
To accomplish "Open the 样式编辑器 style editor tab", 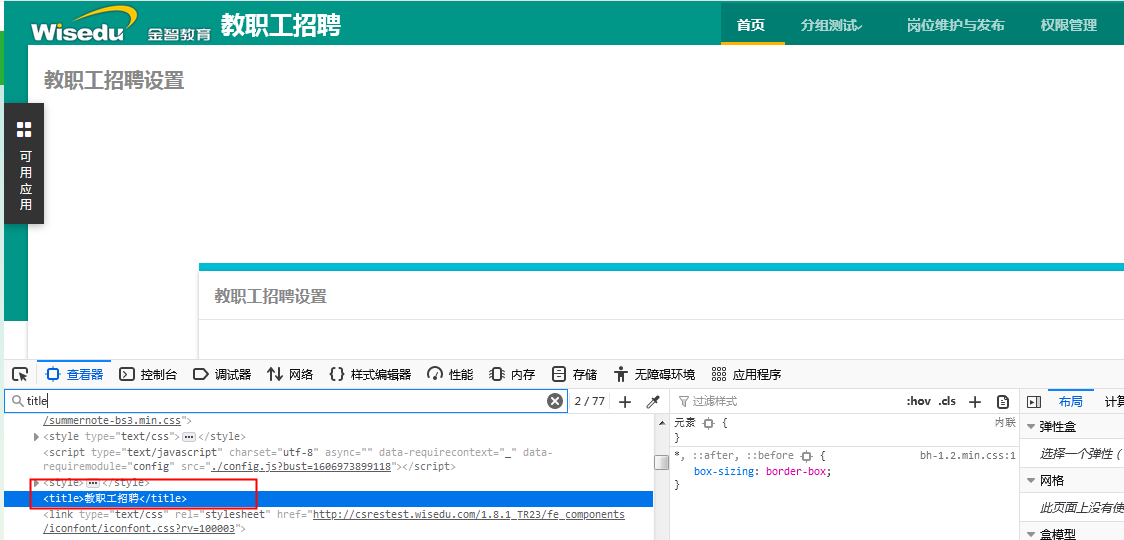I will 371,374.
